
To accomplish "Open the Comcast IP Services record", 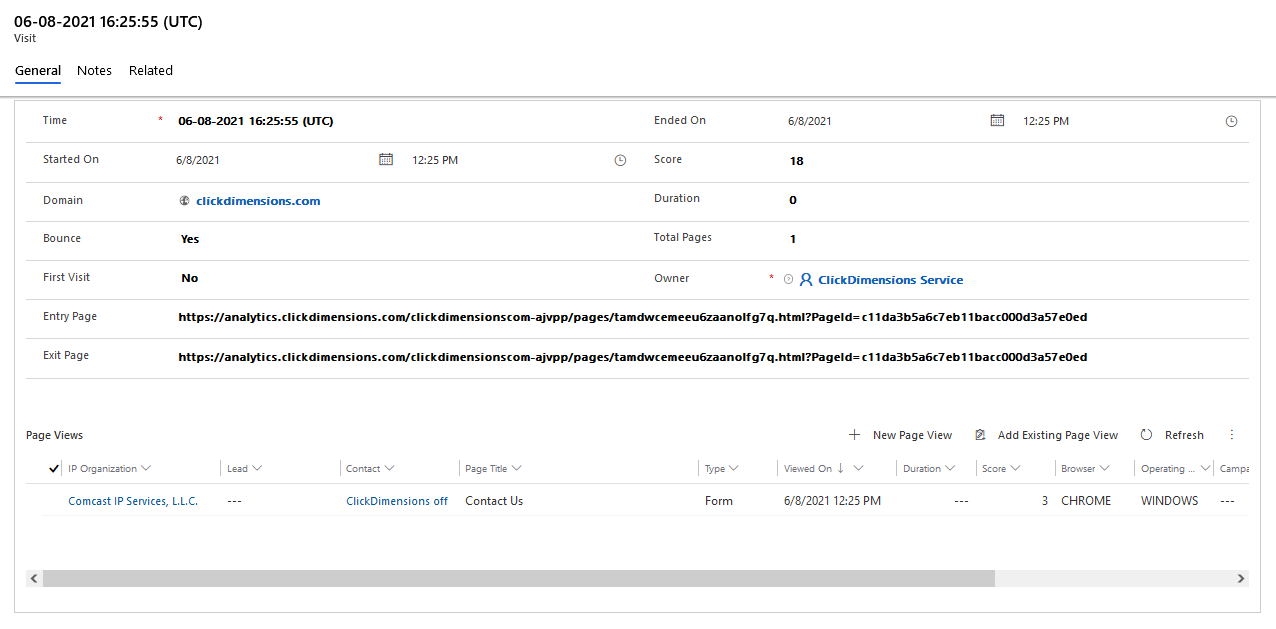I will pyautogui.click(x=132, y=500).
